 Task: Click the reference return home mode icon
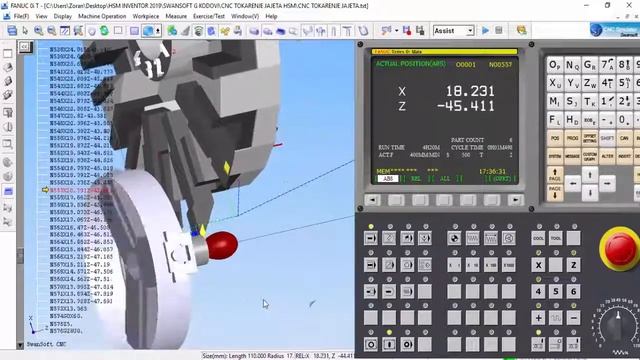(454, 238)
